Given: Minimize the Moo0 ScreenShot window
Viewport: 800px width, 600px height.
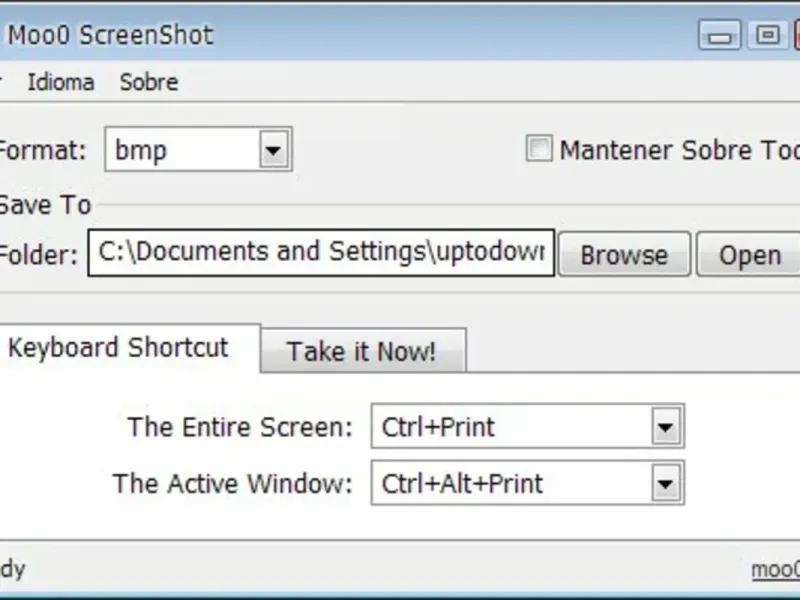Looking at the screenshot, I should pos(721,36).
